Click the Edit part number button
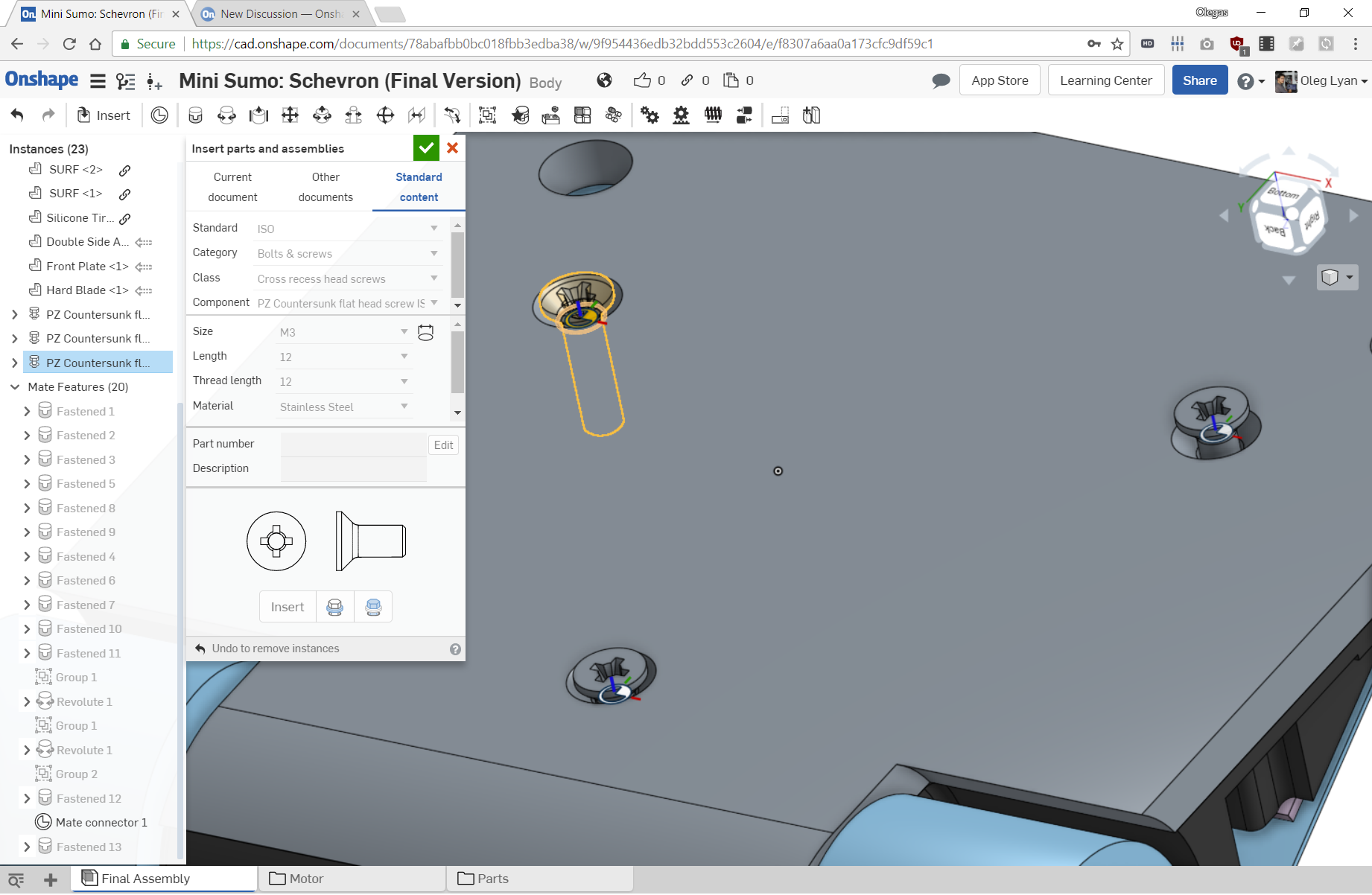The width and height of the screenshot is (1372, 895). pos(443,445)
